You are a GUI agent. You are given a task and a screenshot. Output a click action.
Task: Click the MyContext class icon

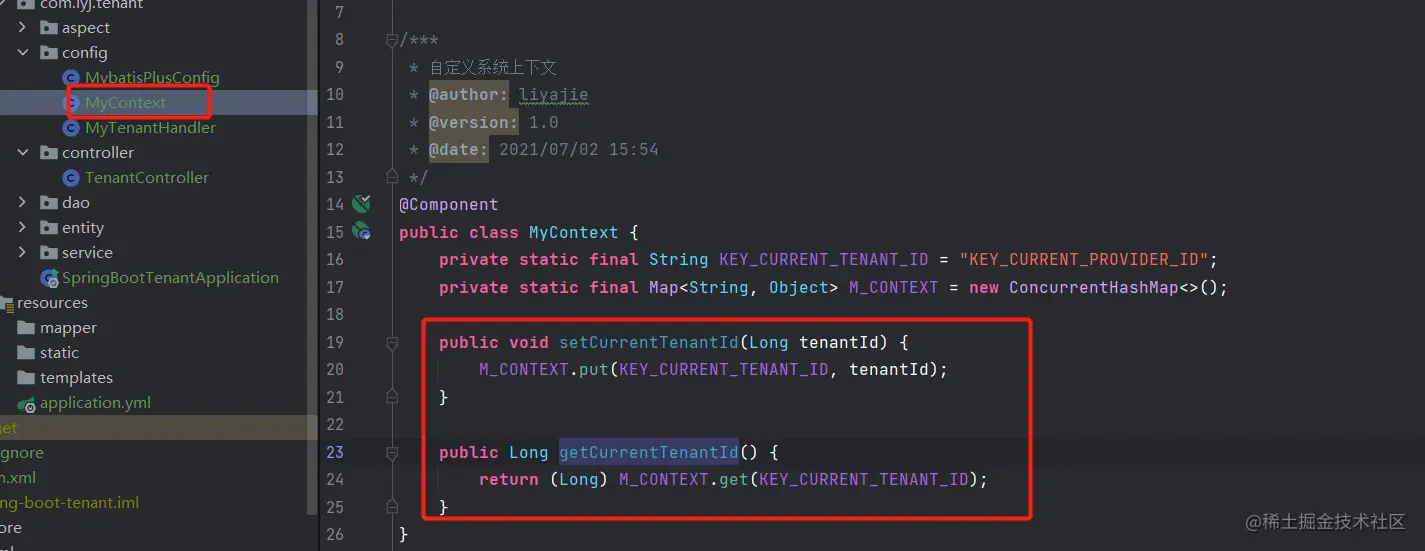click(x=70, y=103)
